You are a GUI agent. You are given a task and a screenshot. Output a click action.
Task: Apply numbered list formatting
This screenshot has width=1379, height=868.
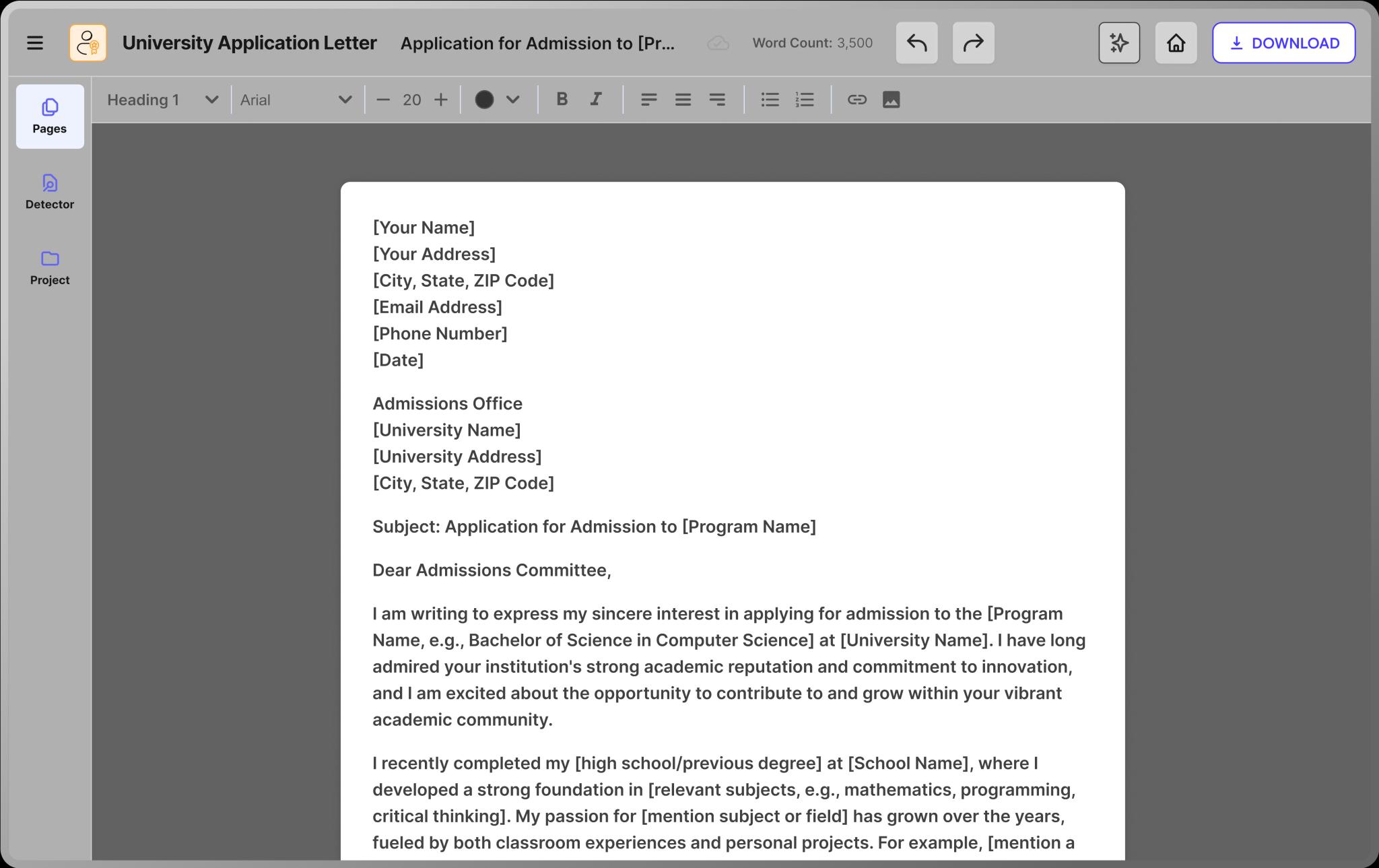[x=805, y=100]
